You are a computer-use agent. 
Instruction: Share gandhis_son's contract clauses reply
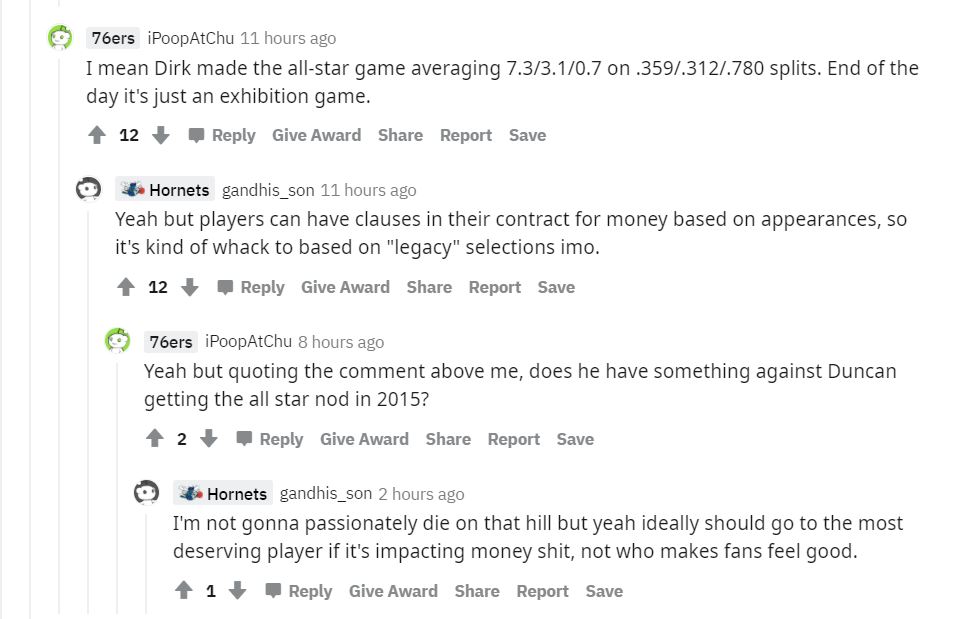428,287
